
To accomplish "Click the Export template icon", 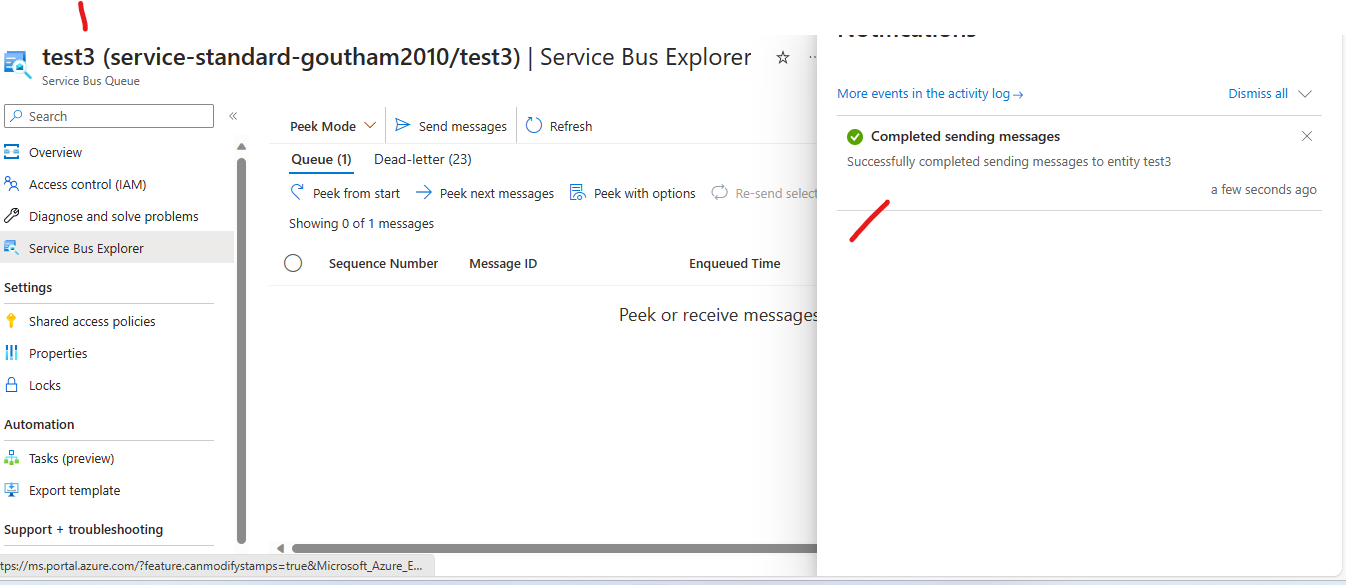I will tap(13, 490).
